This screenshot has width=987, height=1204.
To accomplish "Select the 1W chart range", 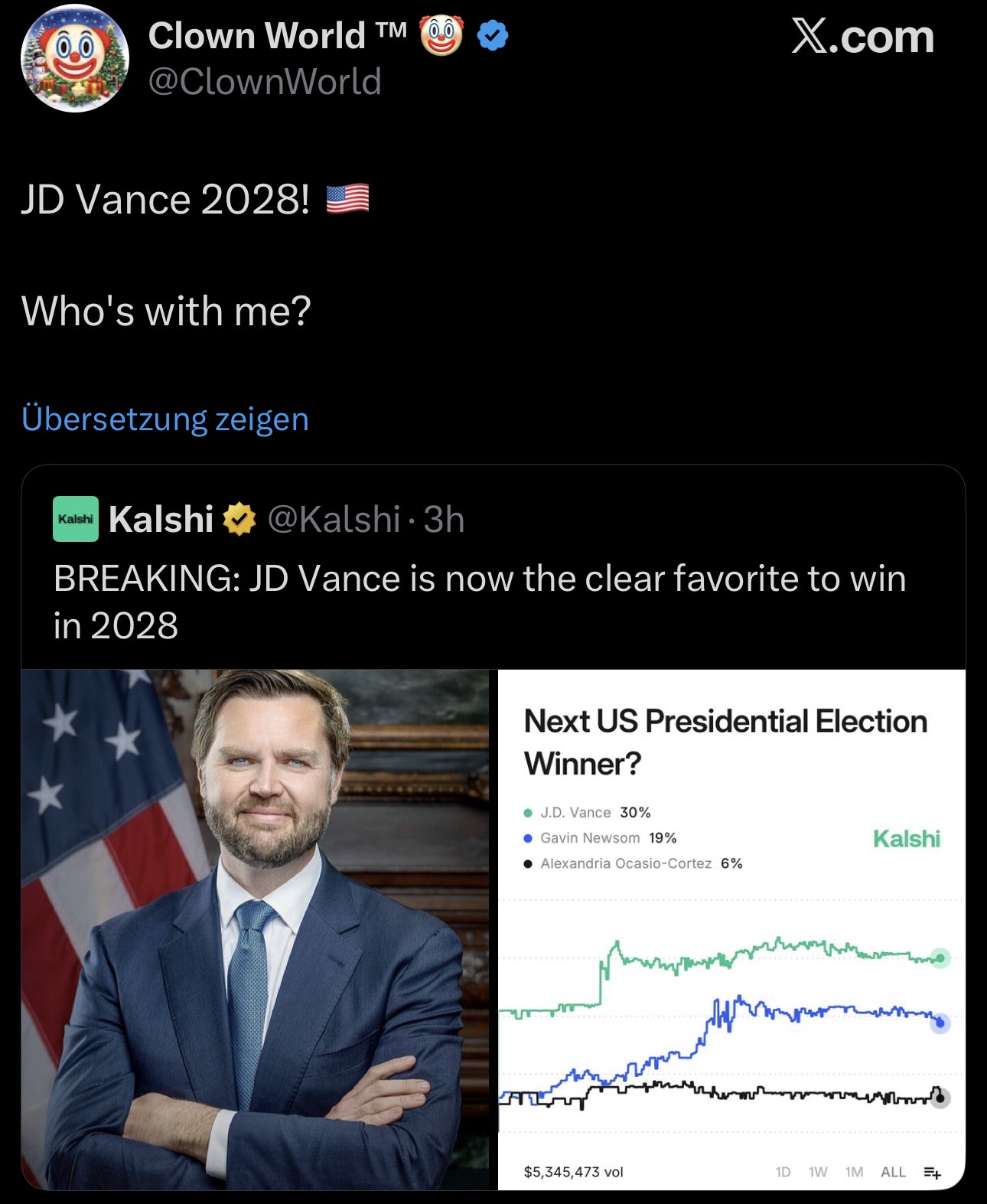I will coord(818,1172).
